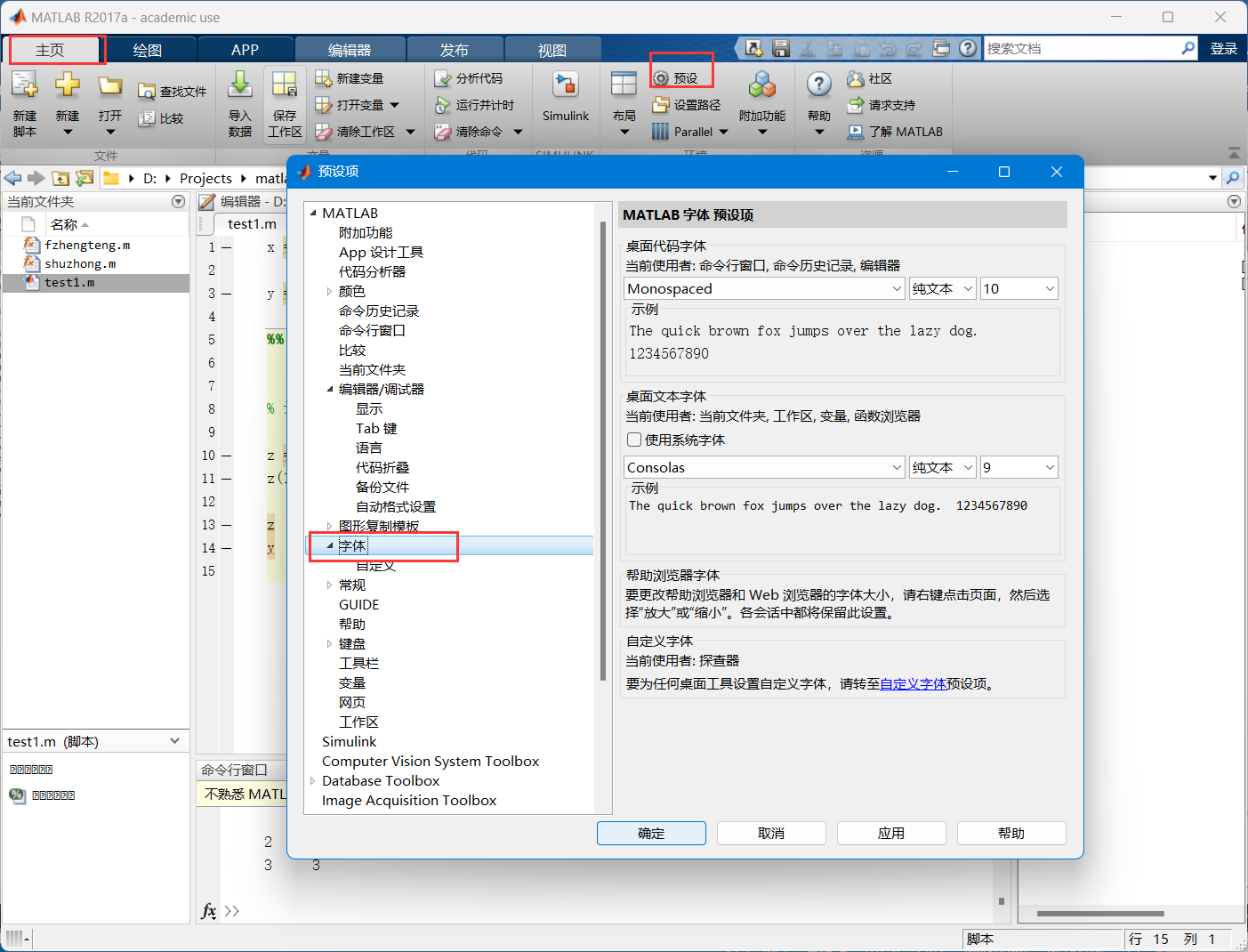Select Tab key (Tab 键) preferences item
Image resolution: width=1248 pixels, height=952 pixels.
pos(376,429)
